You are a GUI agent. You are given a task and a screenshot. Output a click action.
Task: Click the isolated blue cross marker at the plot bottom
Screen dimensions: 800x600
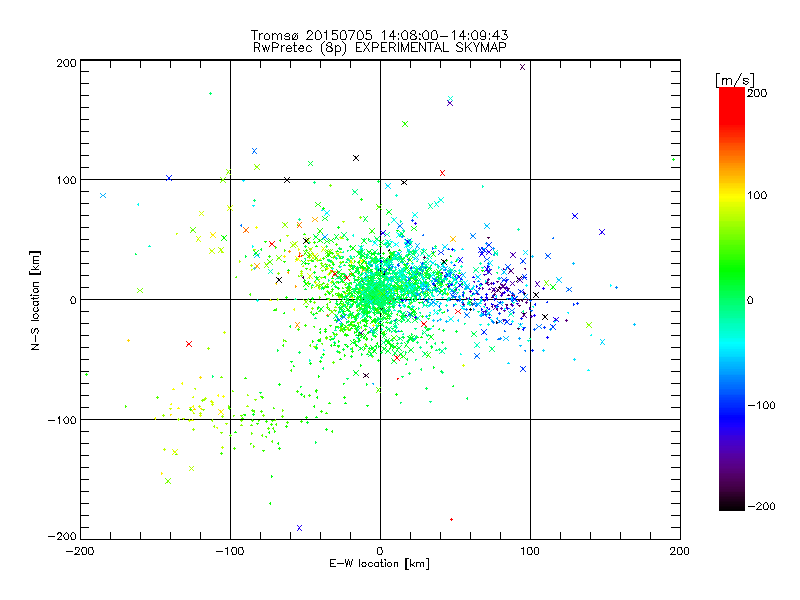(299, 528)
